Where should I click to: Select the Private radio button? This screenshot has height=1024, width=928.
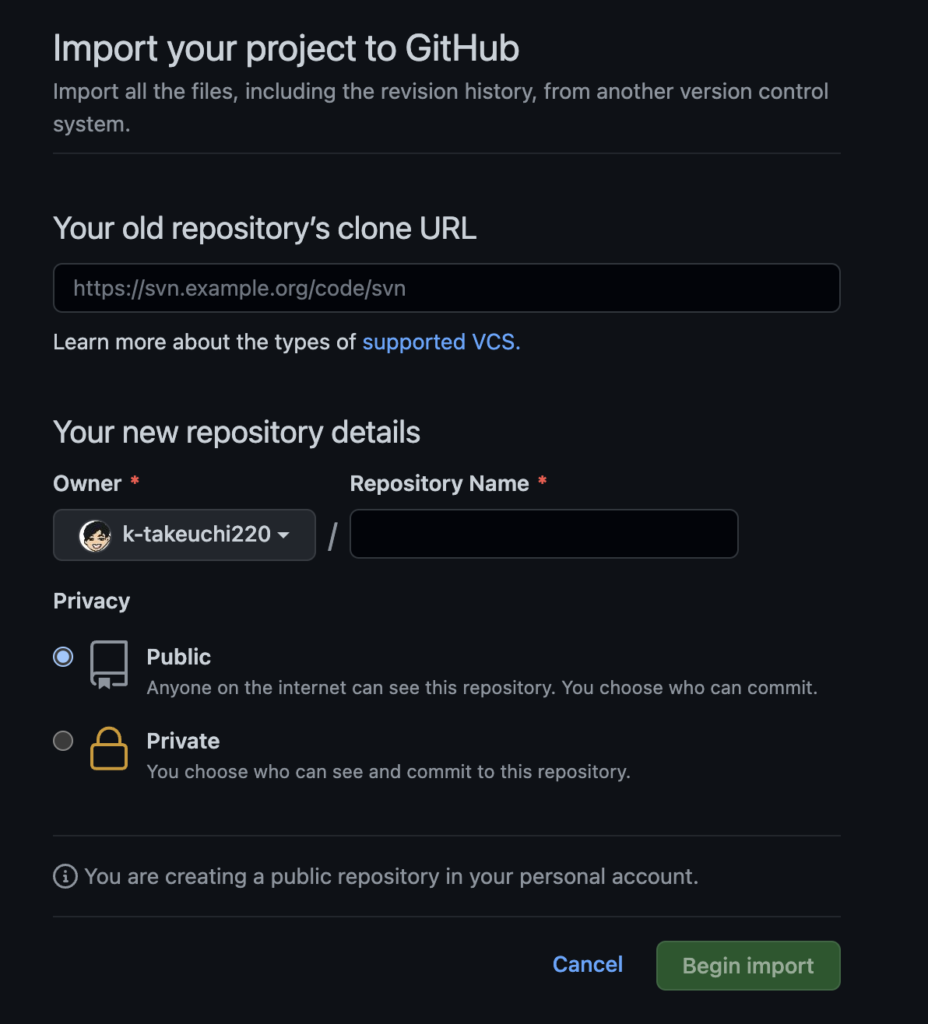[x=63, y=741]
